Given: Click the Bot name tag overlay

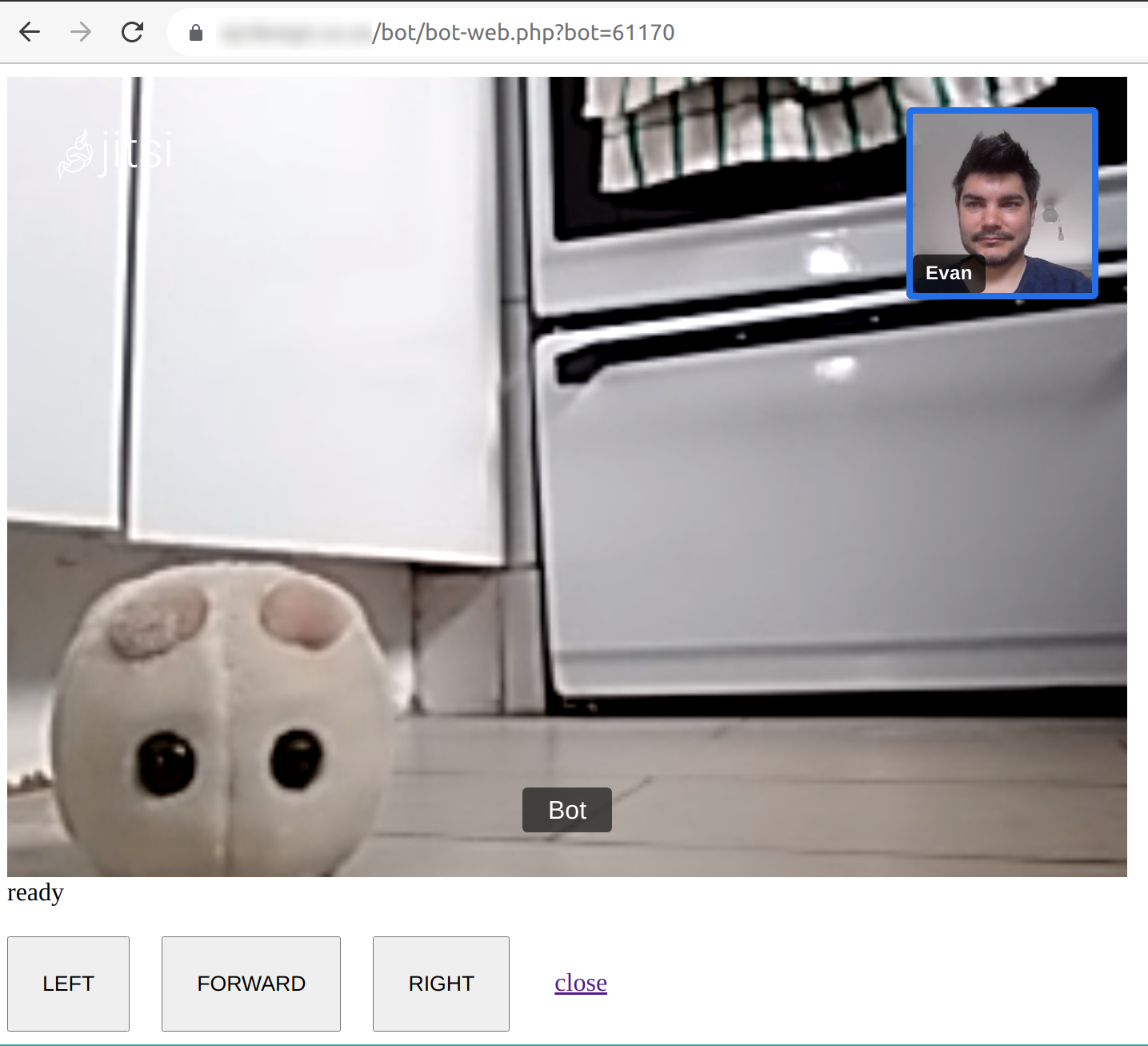Looking at the screenshot, I should [566, 810].
